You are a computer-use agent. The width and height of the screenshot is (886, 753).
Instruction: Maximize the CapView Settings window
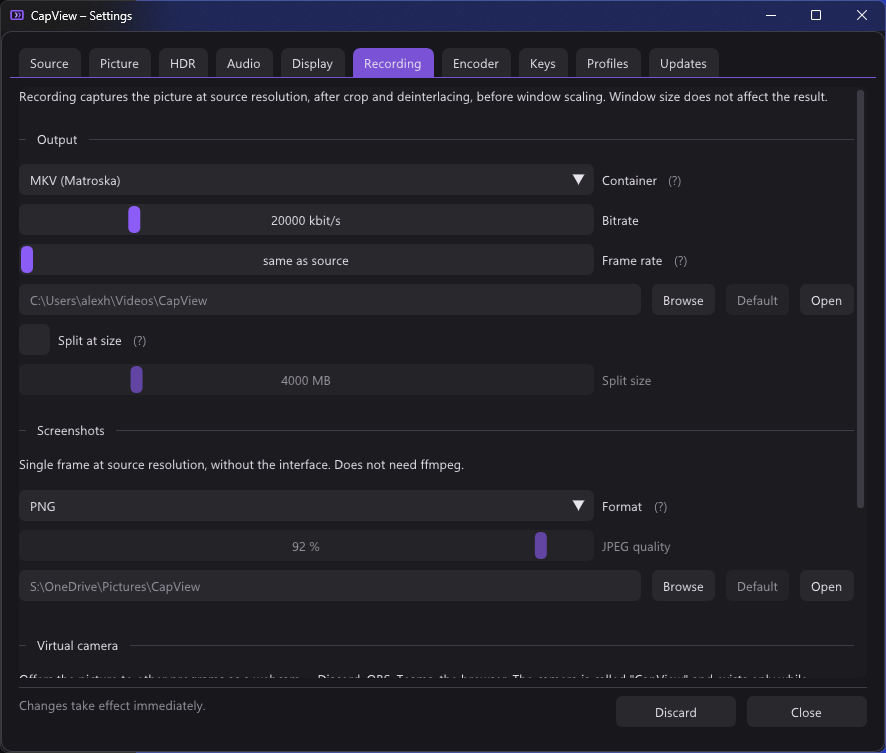[x=816, y=15]
